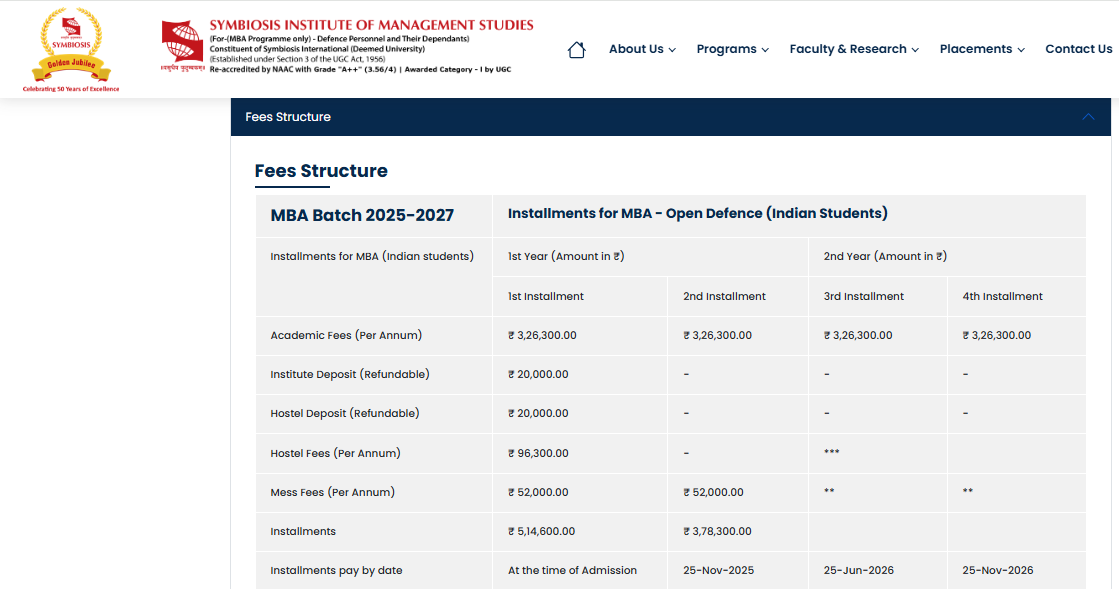
Task: Click the Contact Us link
Action: tap(1078, 49)
